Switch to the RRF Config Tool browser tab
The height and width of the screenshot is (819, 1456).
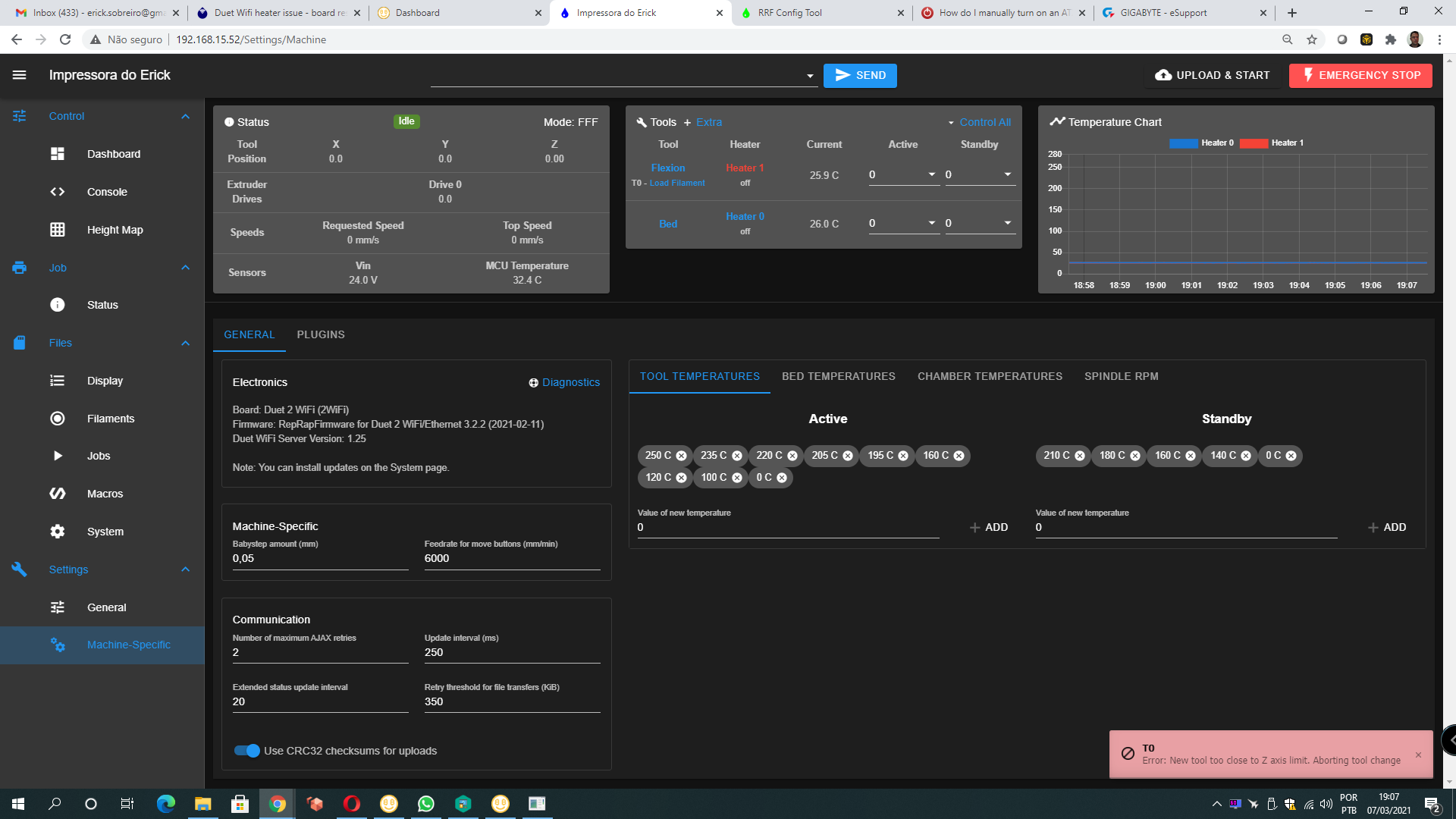pos(822,13)
